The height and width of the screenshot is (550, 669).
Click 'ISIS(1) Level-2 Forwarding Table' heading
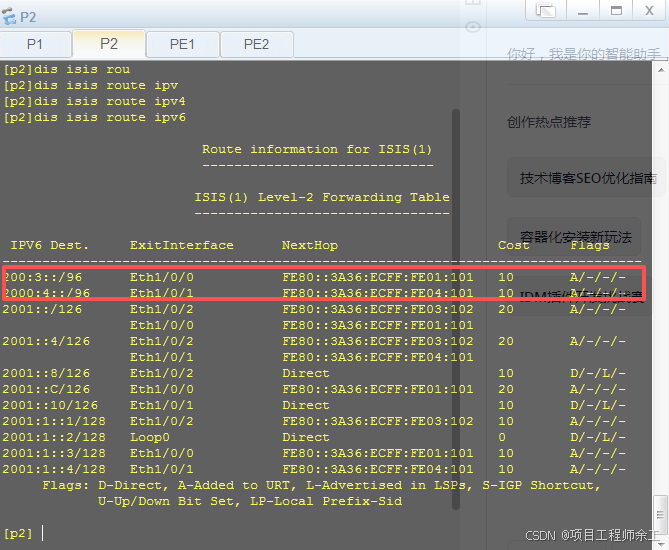click(x=322, y=197)
